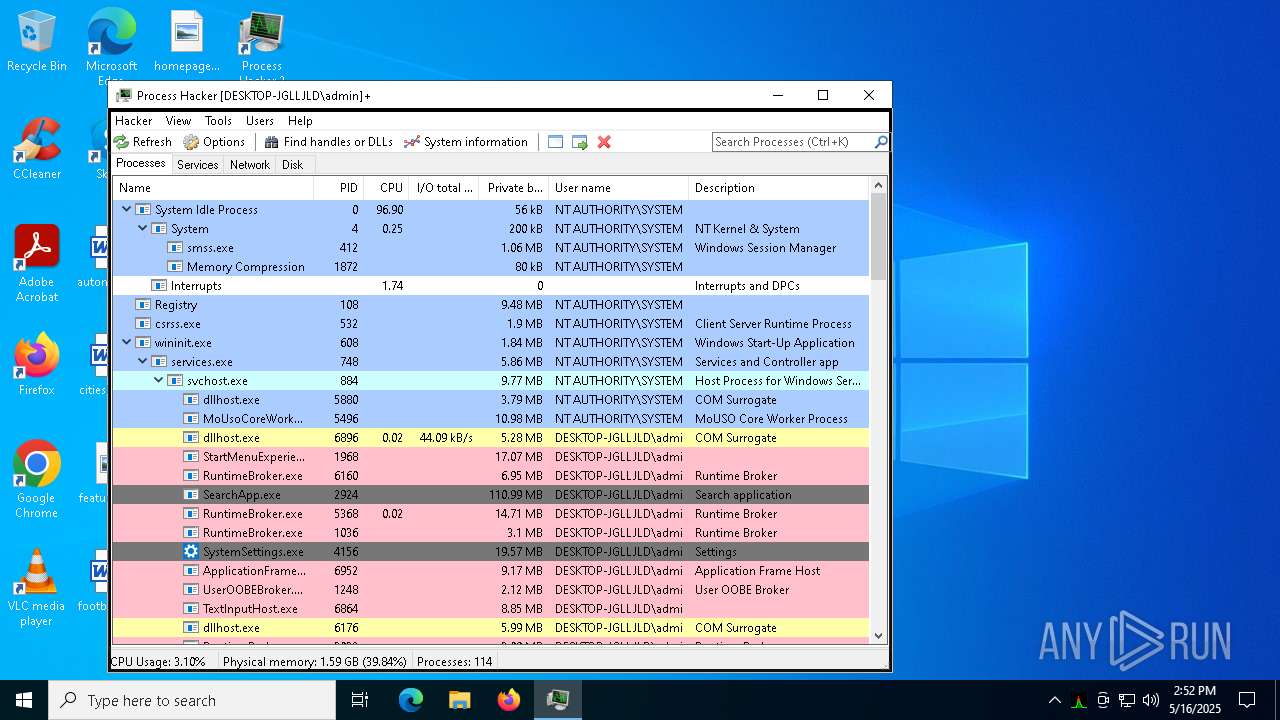Launch Edge from the taskbar

point(411,700)
